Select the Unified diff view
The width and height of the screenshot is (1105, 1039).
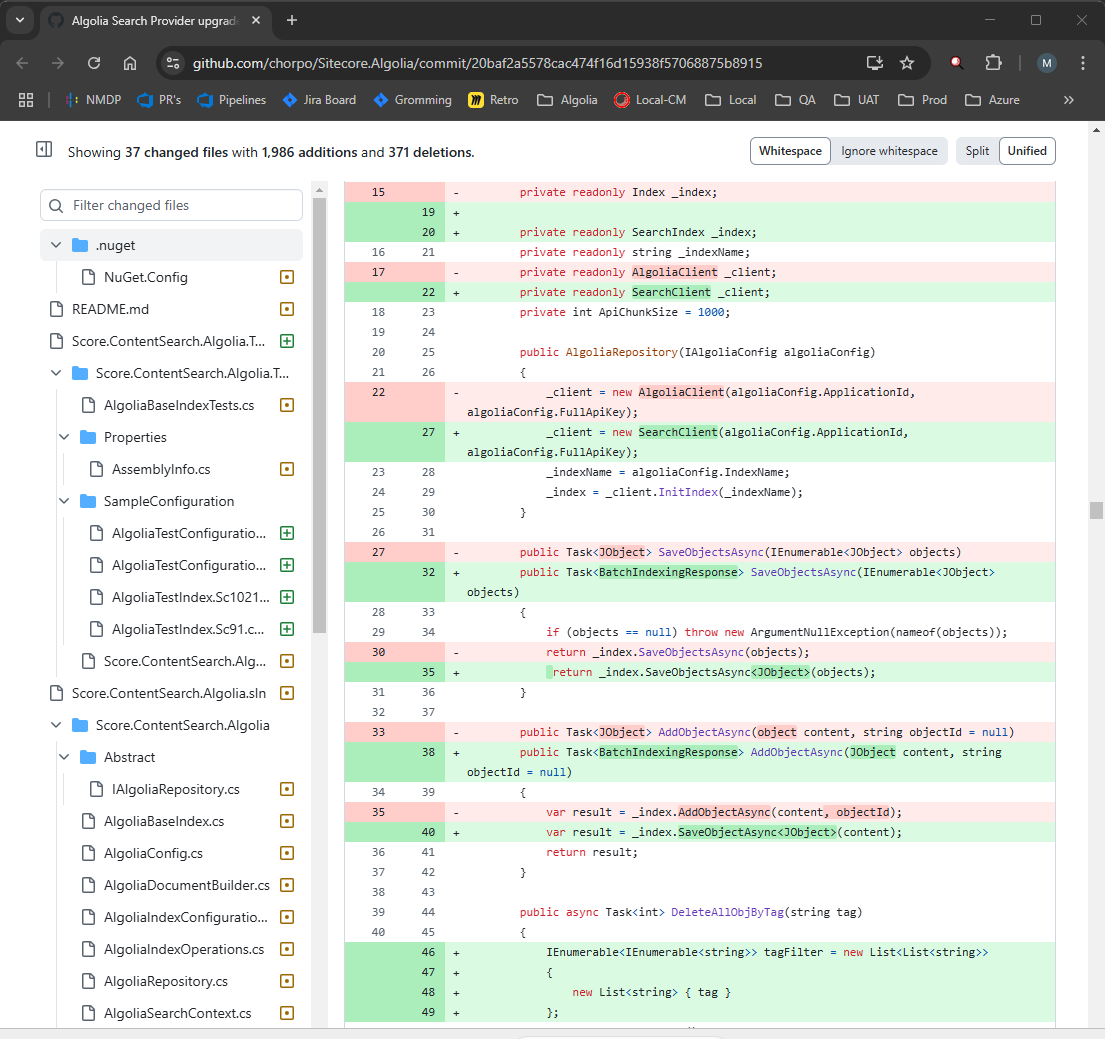[x=1027, y=151]
